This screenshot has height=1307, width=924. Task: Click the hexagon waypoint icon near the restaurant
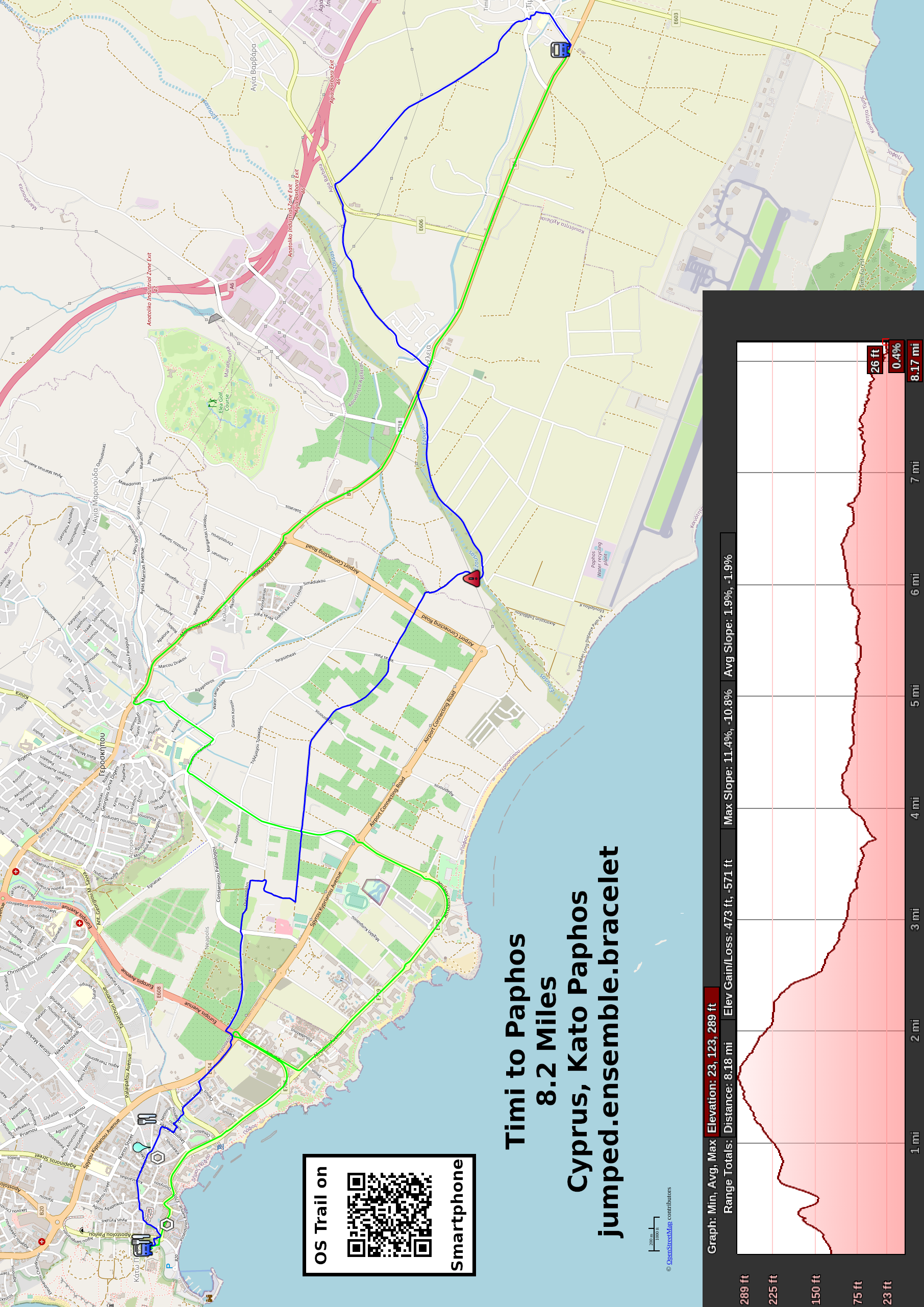tap(158, 1158)
